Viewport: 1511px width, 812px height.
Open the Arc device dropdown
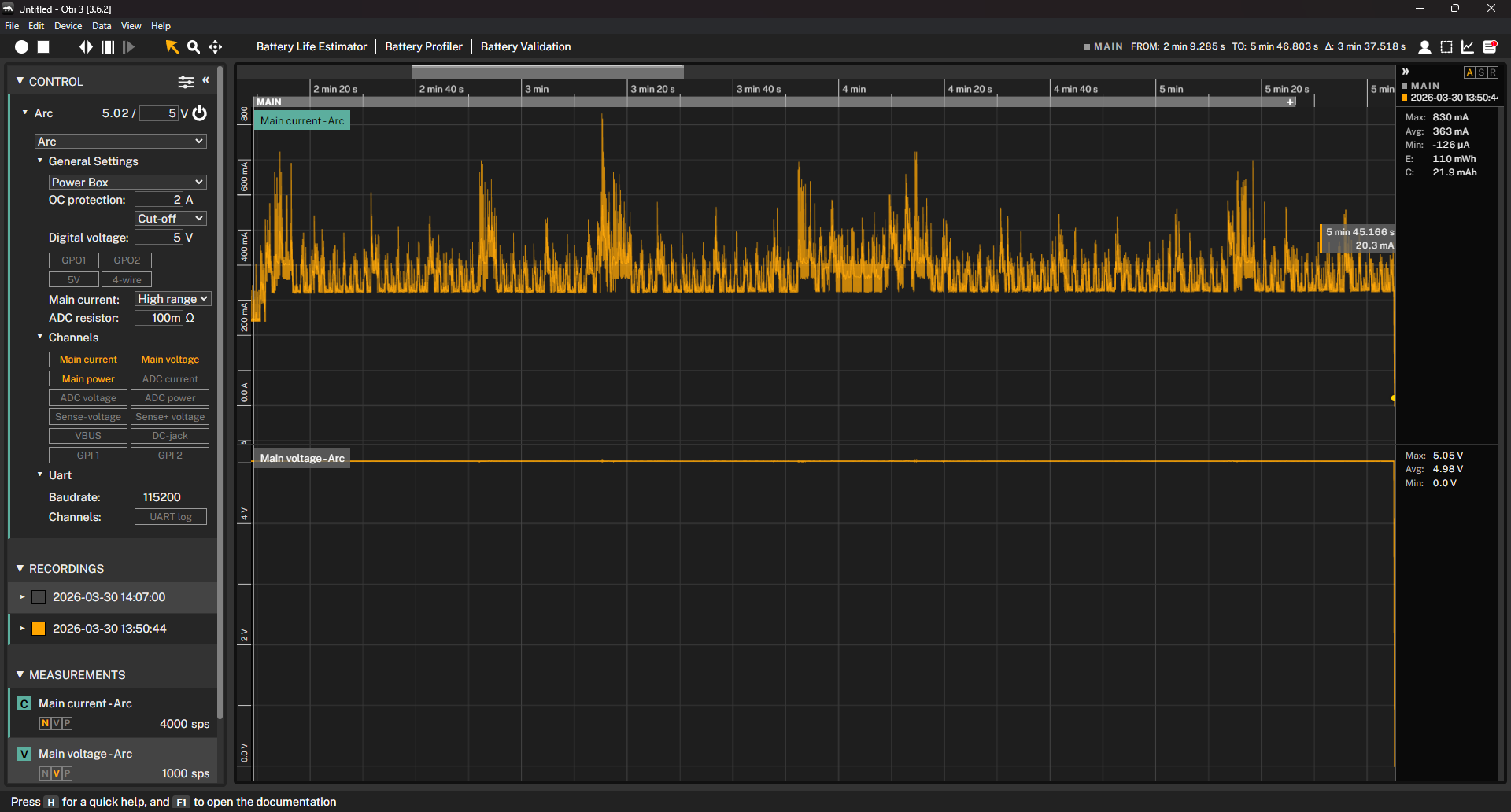coord(120,142)
